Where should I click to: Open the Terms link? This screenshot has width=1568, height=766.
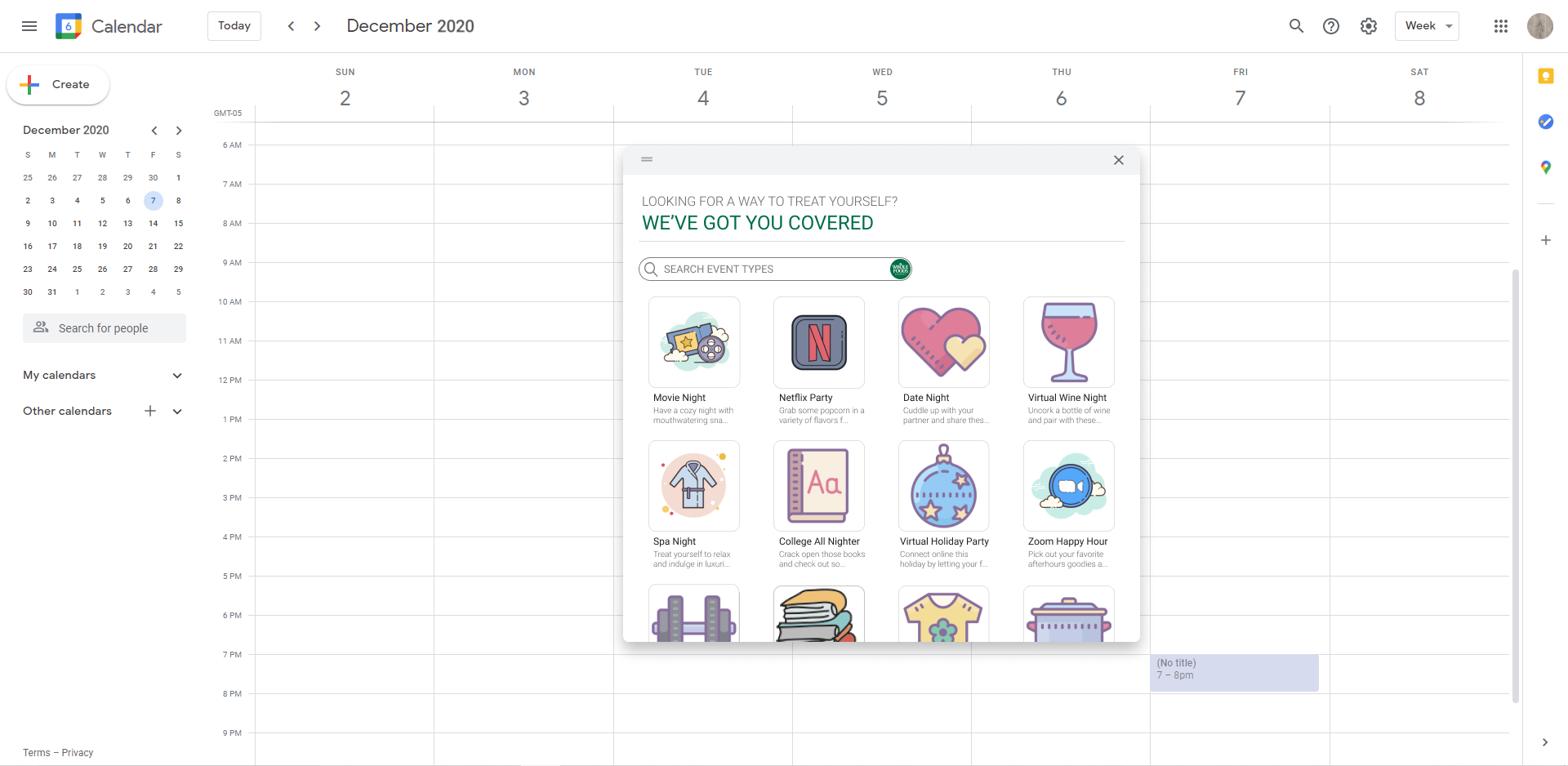coord(37,753)
